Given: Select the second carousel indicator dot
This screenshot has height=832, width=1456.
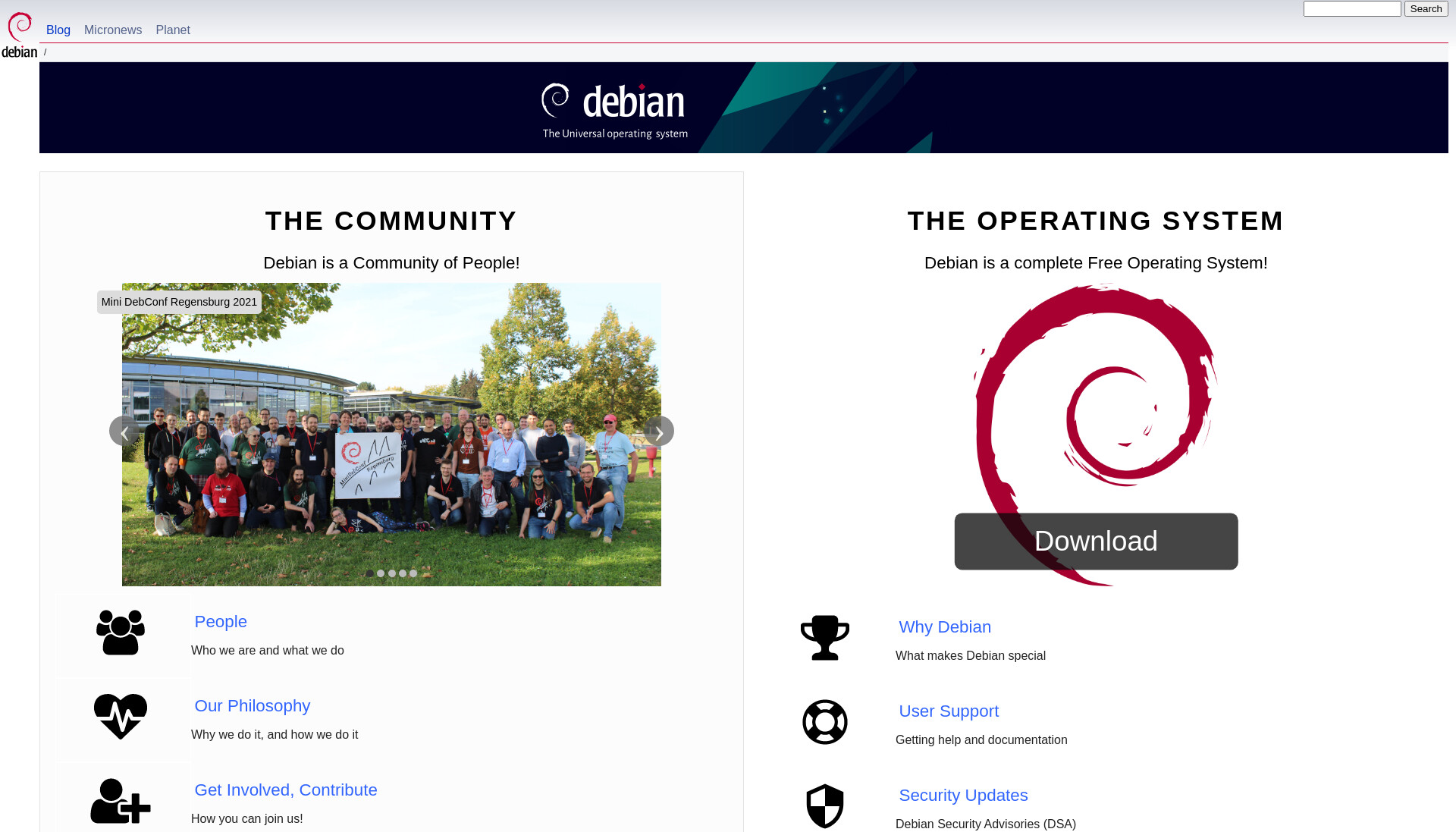Looking at the screenshot, I should [x=381, y=573].
